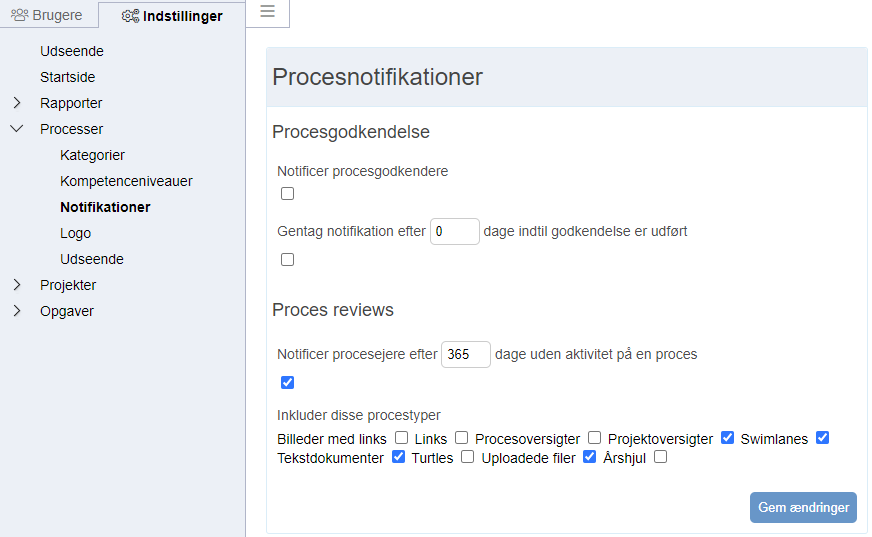Expand the Projekter tree node
Image resolution: width=872 pixels, height=537 pixels.
(17, 285)
